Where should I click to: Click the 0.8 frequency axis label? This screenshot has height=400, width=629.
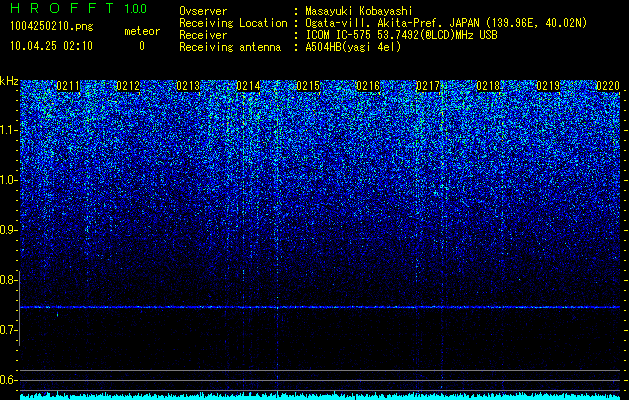tap(9, 280)
